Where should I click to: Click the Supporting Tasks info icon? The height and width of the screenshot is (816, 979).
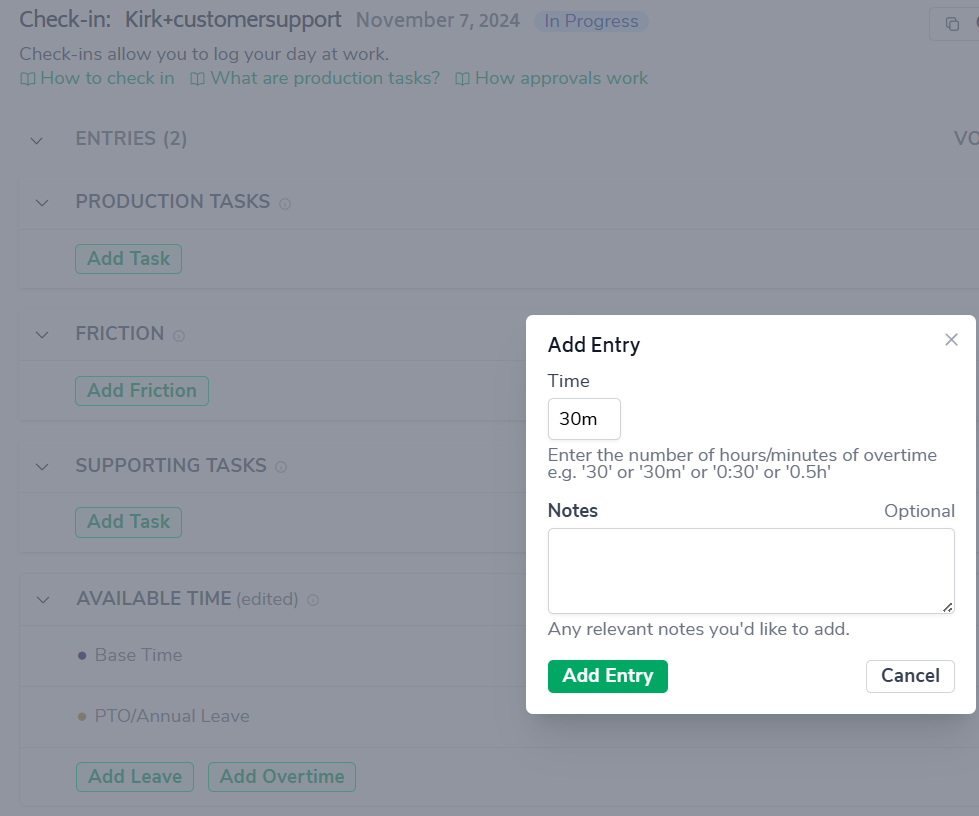281,467
